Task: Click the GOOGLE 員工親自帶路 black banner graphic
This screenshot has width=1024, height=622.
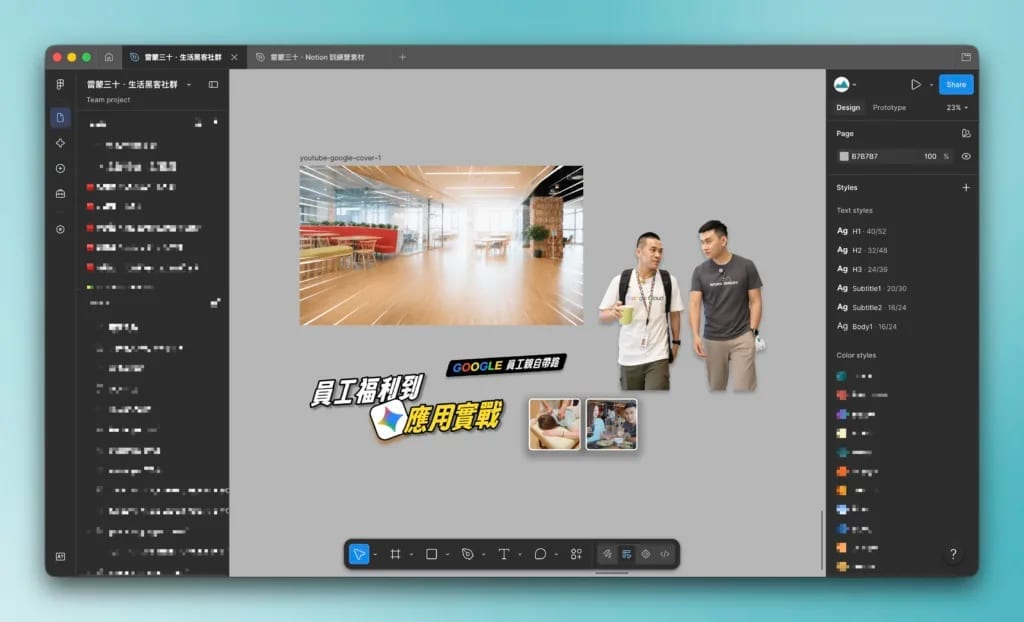Action: click(x=506, y=365)
